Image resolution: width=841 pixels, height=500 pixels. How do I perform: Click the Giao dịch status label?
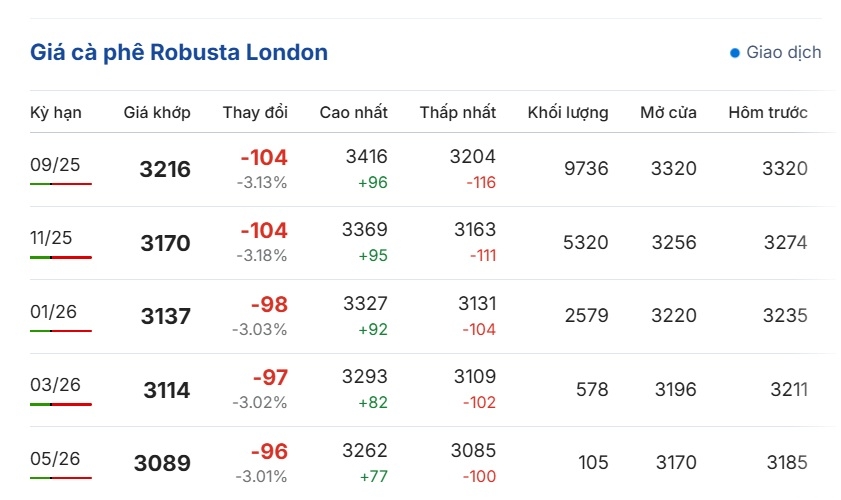point(784,52)
